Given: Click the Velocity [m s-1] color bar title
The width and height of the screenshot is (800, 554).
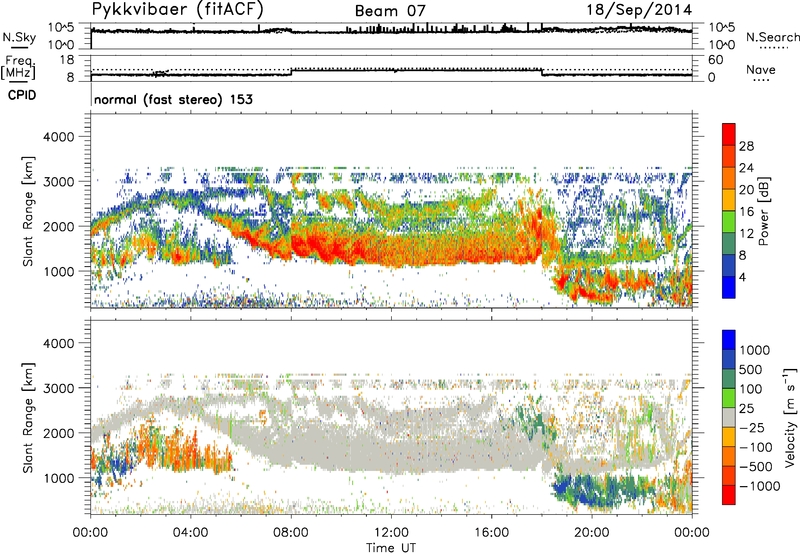Looking at the screenshot, I should tap(790, 417).
